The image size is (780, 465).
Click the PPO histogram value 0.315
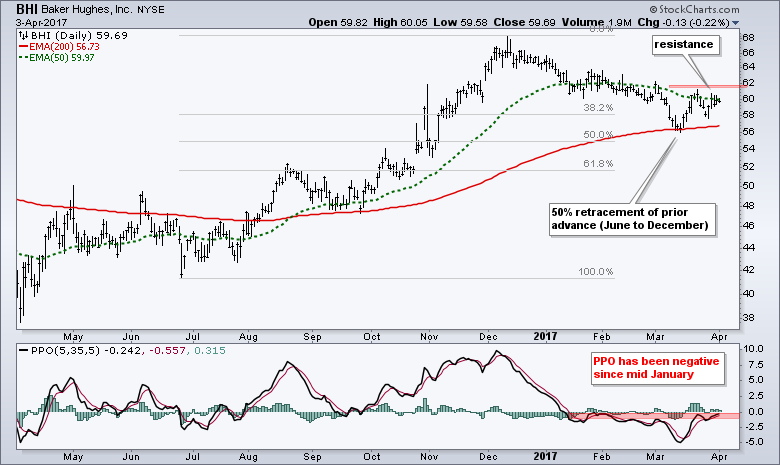coord(209,351)
